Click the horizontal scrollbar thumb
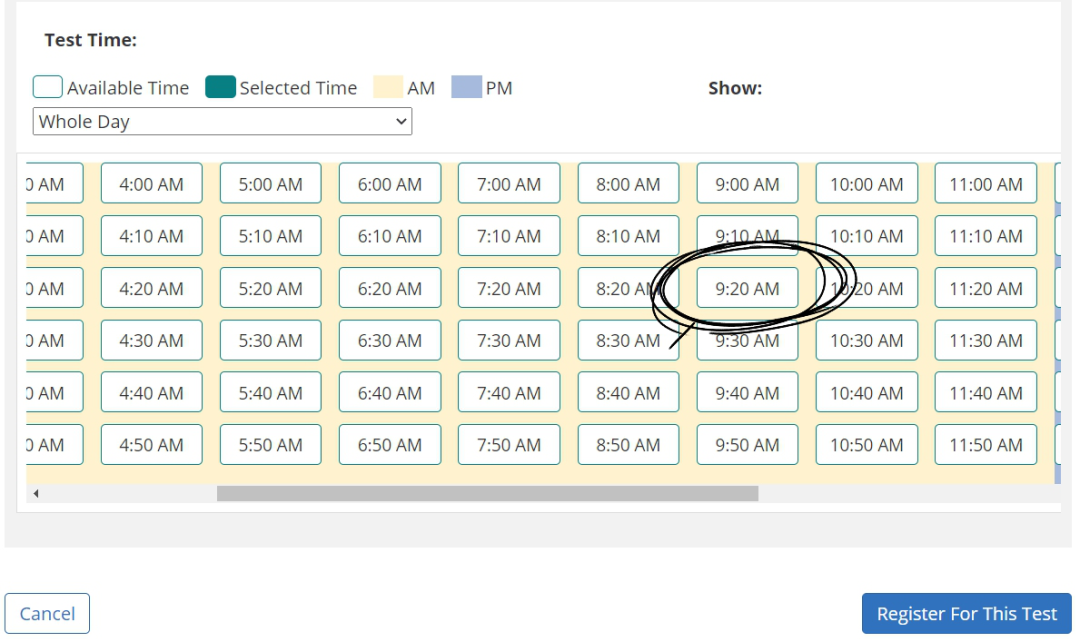This screenshot has width=1080, height=642. 487,494
